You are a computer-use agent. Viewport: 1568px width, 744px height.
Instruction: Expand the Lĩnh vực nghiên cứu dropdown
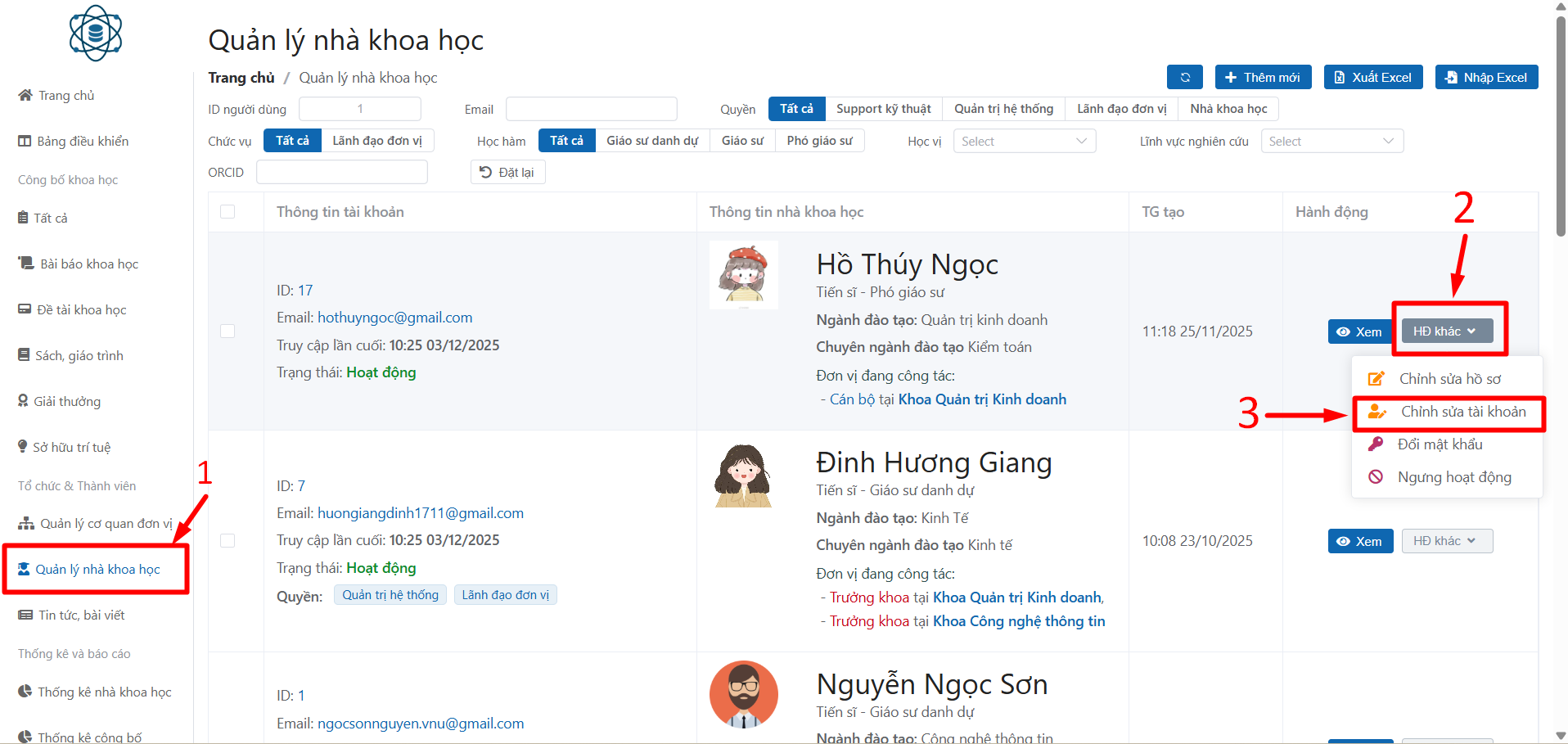pyautogui.click(x=1331, y=142)
